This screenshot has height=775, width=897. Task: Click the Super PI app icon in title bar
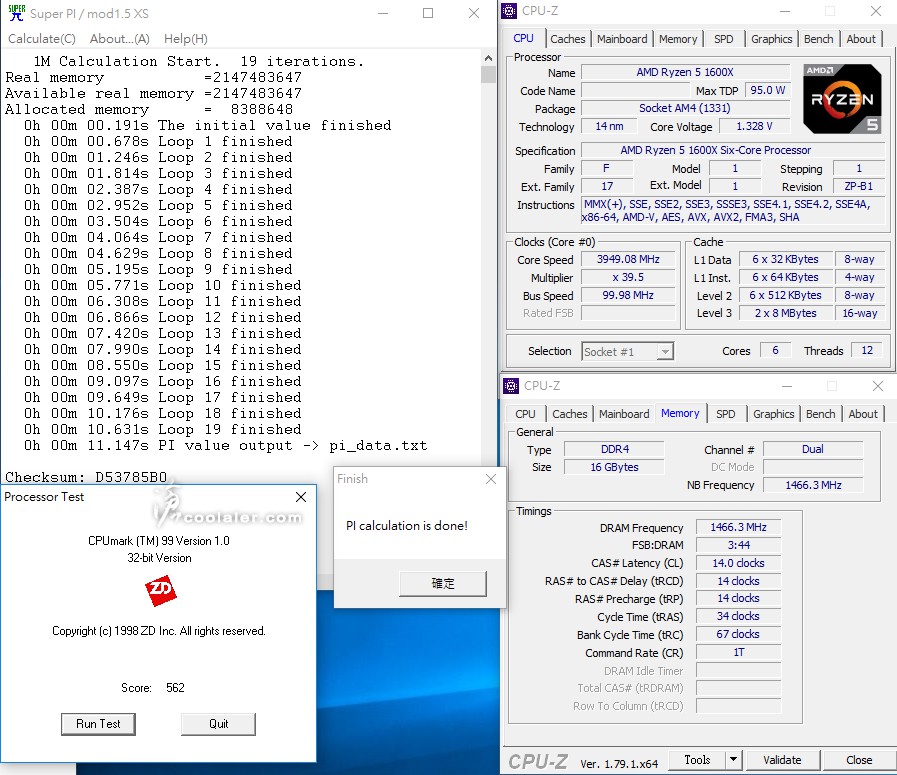point(17,13)
